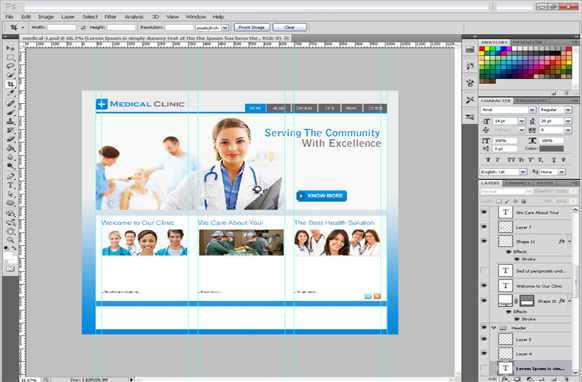Open the pixels/inch resolution unit dropdown

[x=225, y=28]
